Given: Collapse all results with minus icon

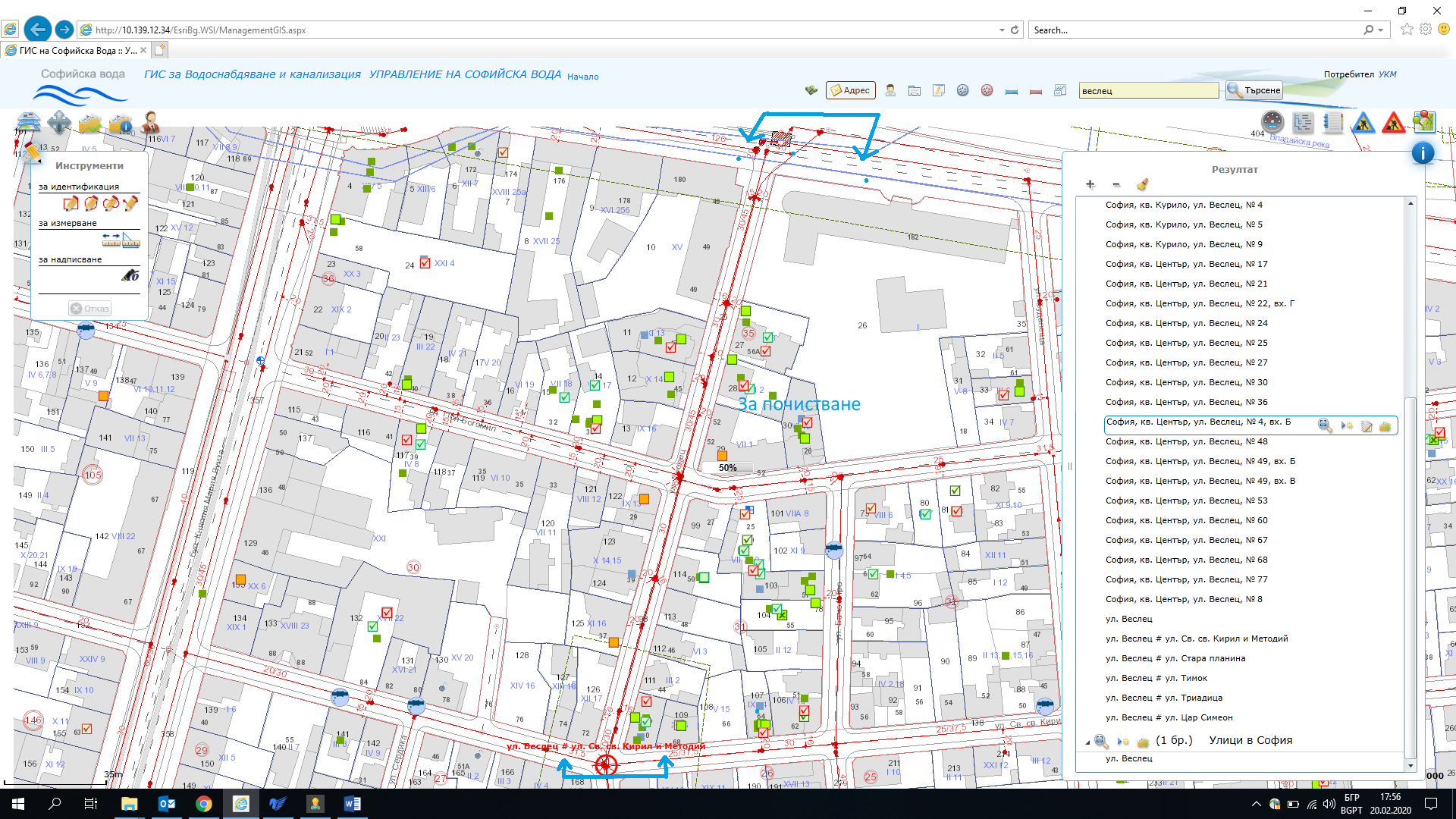Looking at the screenshot, I should pyautogui.click(x=1116, y=184).
